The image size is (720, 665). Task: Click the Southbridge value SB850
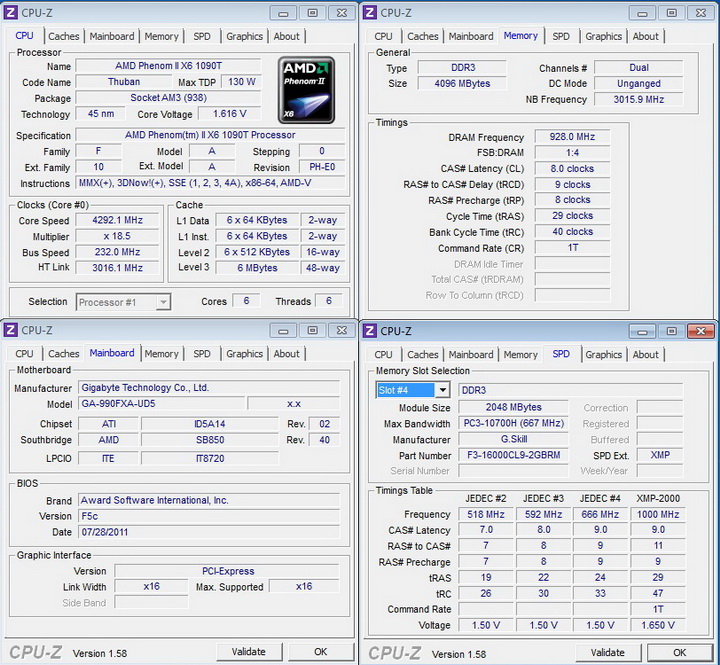(210, 440)
